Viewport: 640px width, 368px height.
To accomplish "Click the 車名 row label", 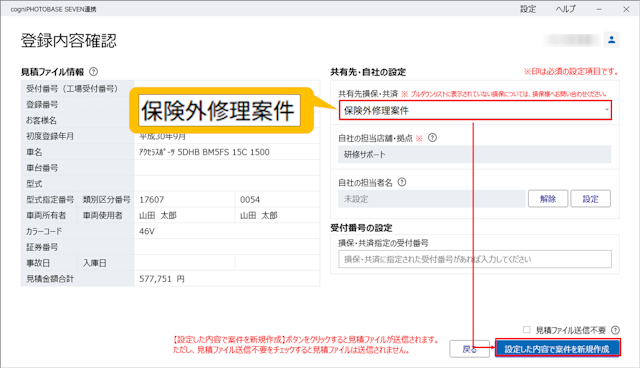I will tap(34, 152).
